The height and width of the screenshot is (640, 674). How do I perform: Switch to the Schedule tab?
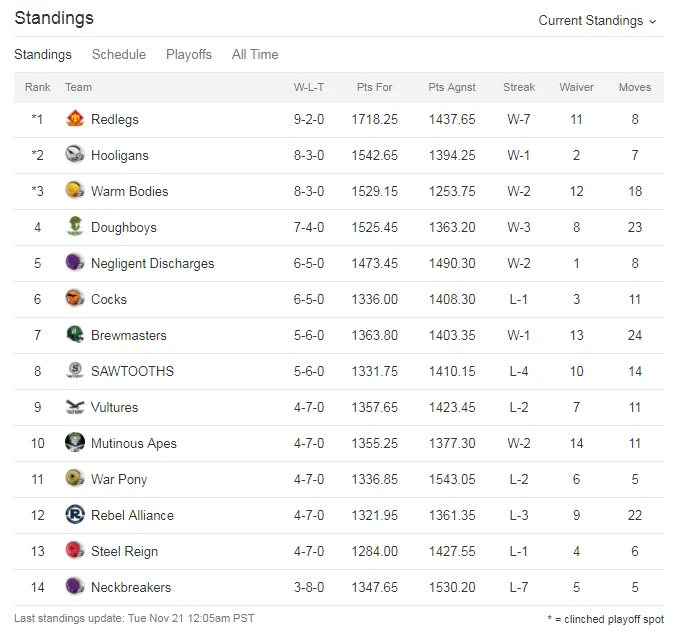[x=119, y=55]
